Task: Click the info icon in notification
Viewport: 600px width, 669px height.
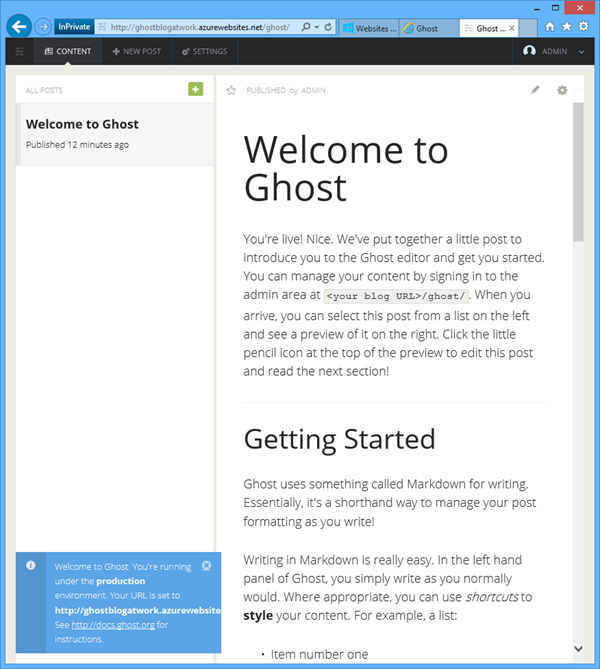Action: pos(31,566)
